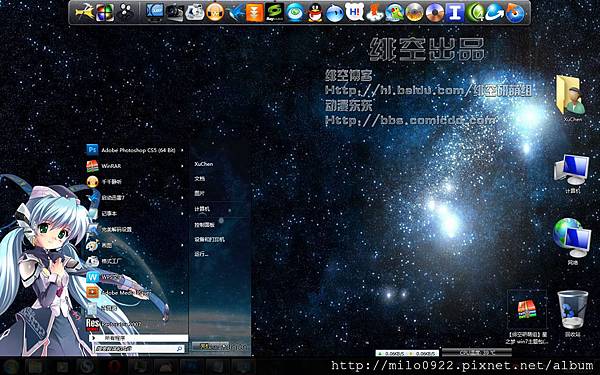Expand the 记事本 jump list arrow
The width and height of the screenshot is (600, 375).
pyautogui.click(x=182, y=214)
